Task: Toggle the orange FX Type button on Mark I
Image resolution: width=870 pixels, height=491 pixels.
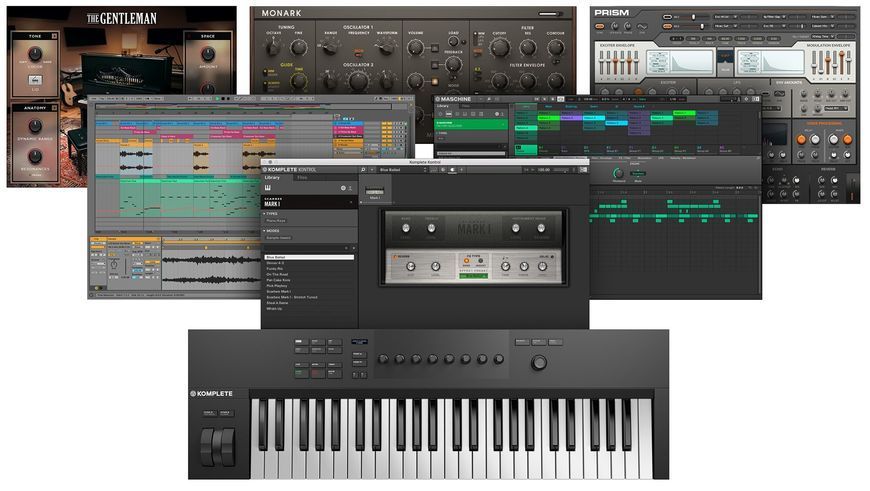Action: coord(467,261)
